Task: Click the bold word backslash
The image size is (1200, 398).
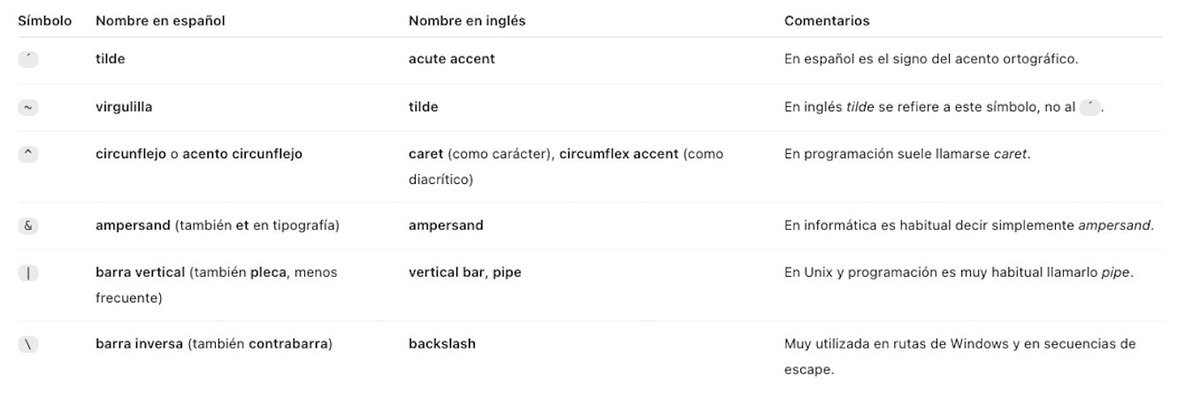Action: tap(442, 343)
